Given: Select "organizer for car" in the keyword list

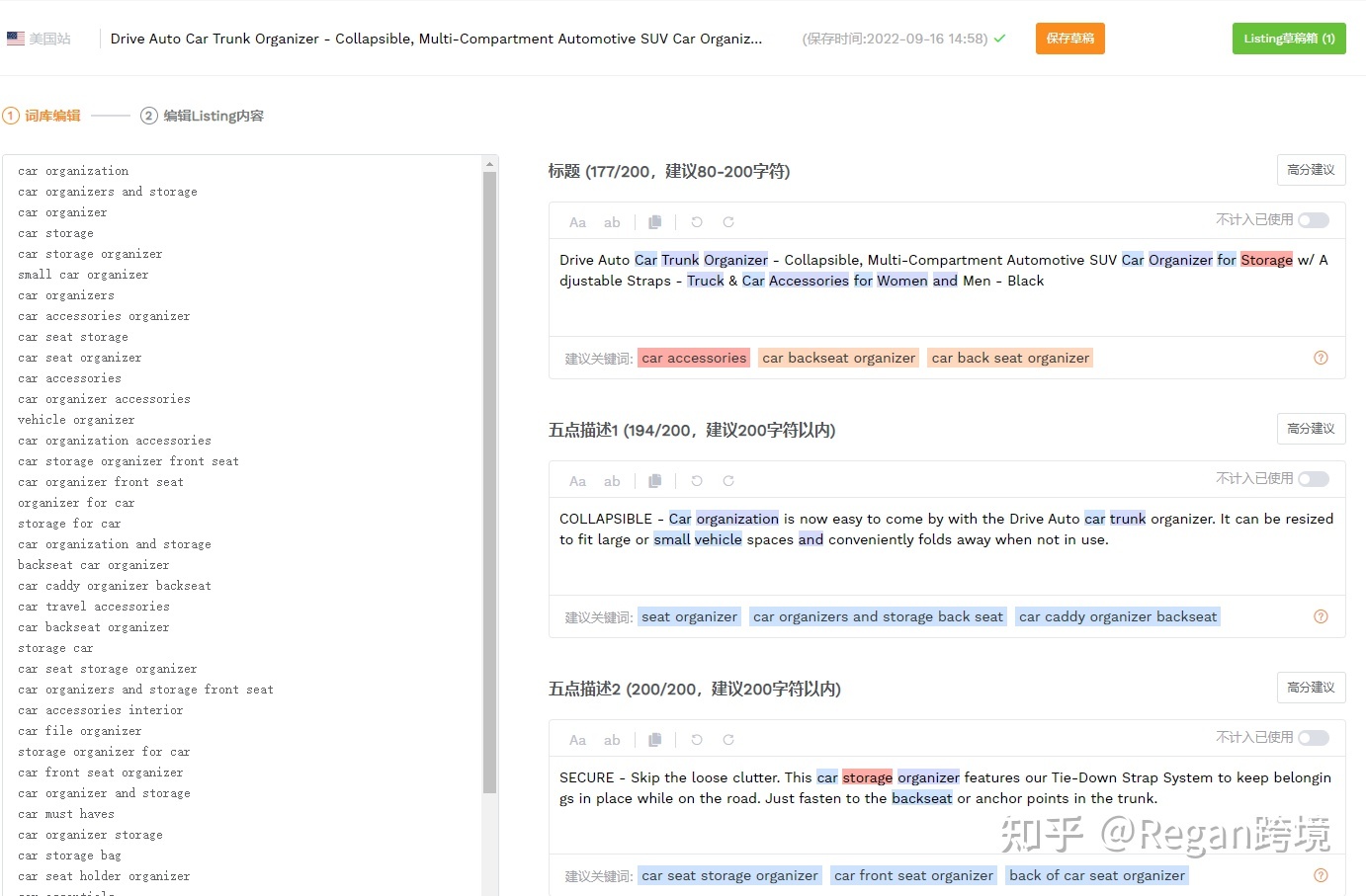Looking at the screenshot, I should click(76, 503).
